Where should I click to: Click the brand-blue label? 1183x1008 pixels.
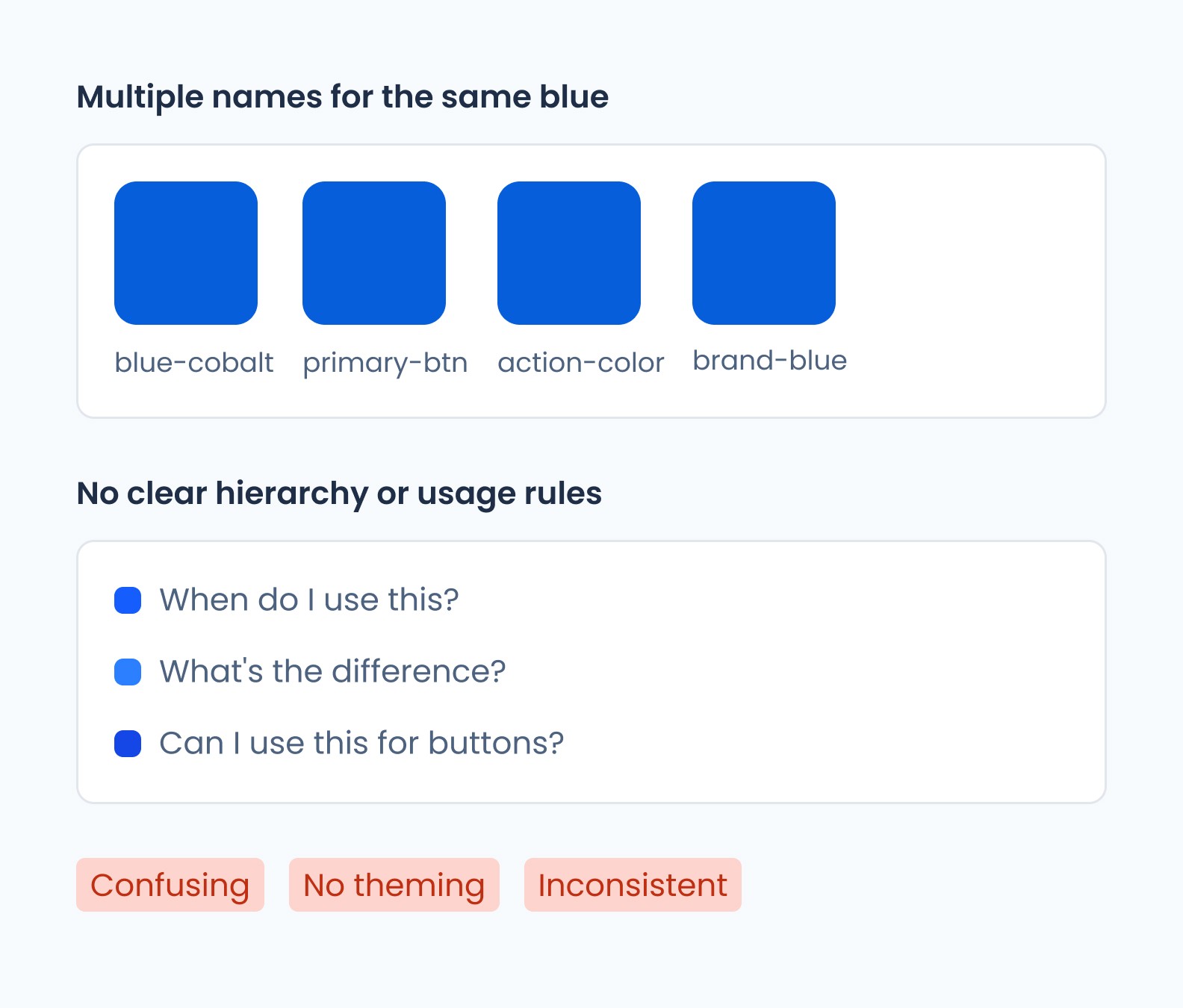pos(769,361)
